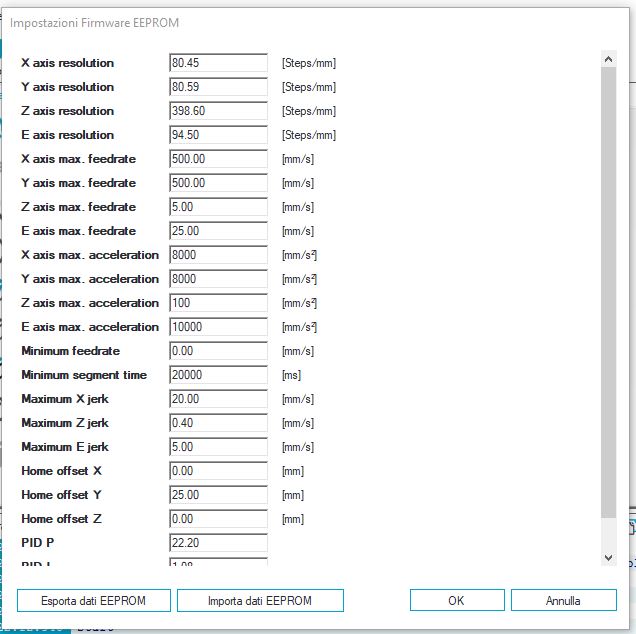636x634 pixels.
Task: Click the E axis max. acceleration field
Action: (218, 327)
